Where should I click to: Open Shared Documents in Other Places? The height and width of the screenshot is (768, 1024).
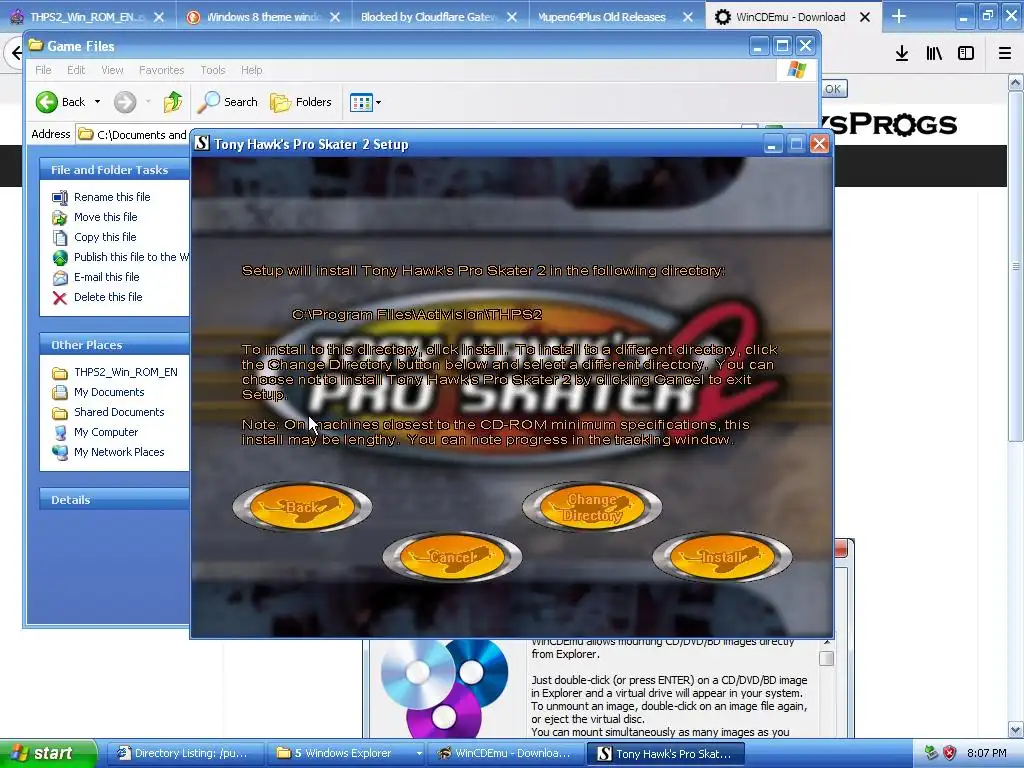click(x=119, y=412)
